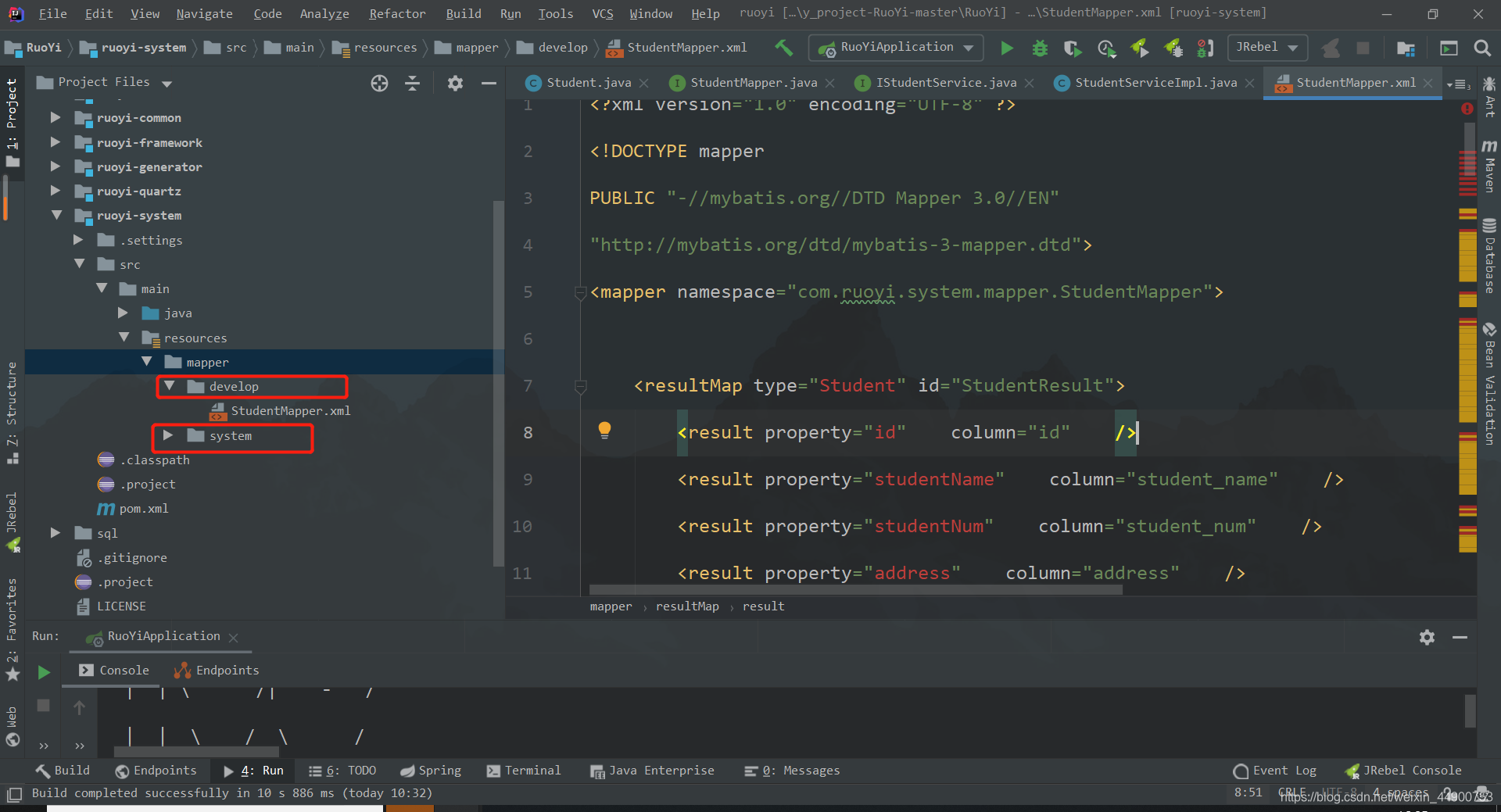Expand the sql folder
Screen dimensions: 1501x812
tap(56, 533)
